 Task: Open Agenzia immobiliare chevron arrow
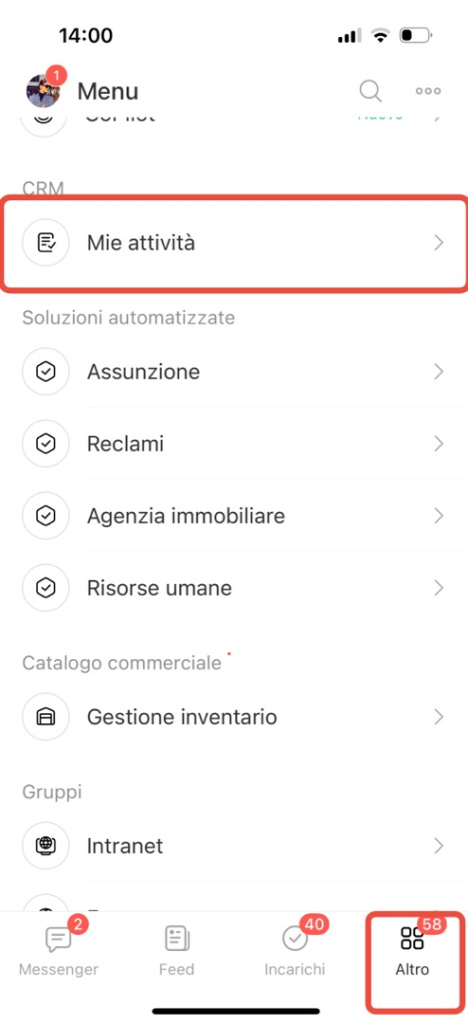pos(439,516)
